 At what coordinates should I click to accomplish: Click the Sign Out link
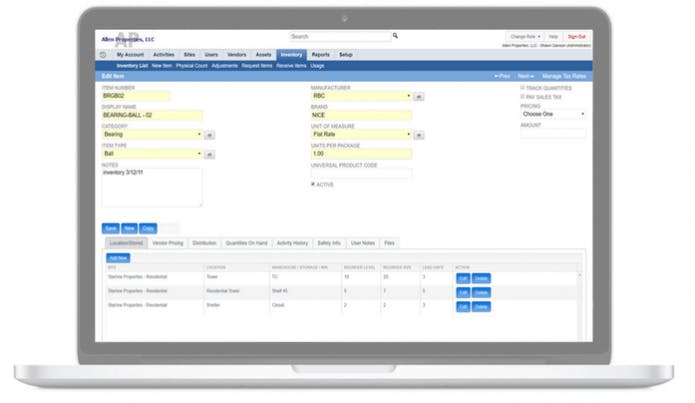coord(577,37)
